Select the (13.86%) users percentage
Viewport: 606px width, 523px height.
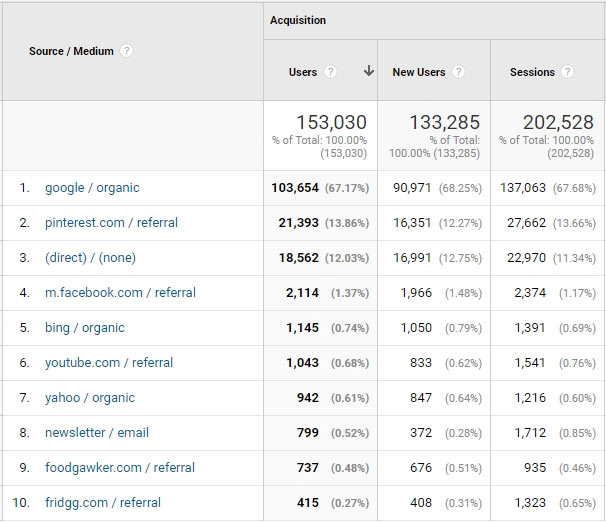pyautogui.click(x=347, y=223)
